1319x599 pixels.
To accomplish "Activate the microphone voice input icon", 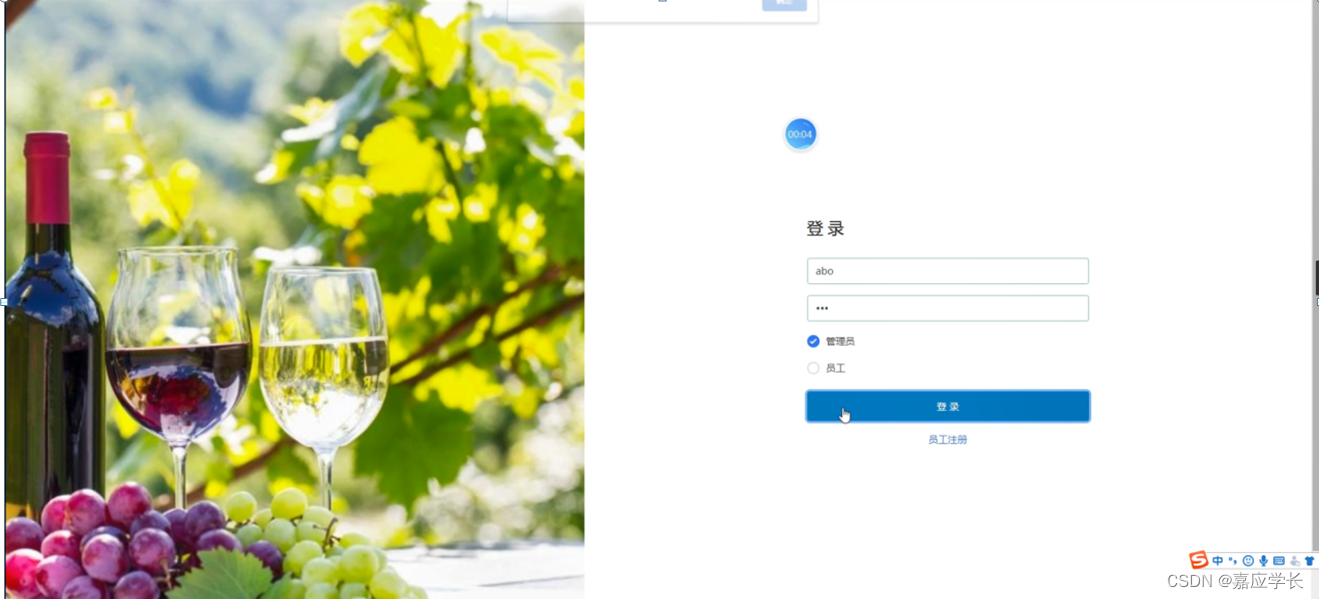I will pyautogui.click(x=1263, y=561).
